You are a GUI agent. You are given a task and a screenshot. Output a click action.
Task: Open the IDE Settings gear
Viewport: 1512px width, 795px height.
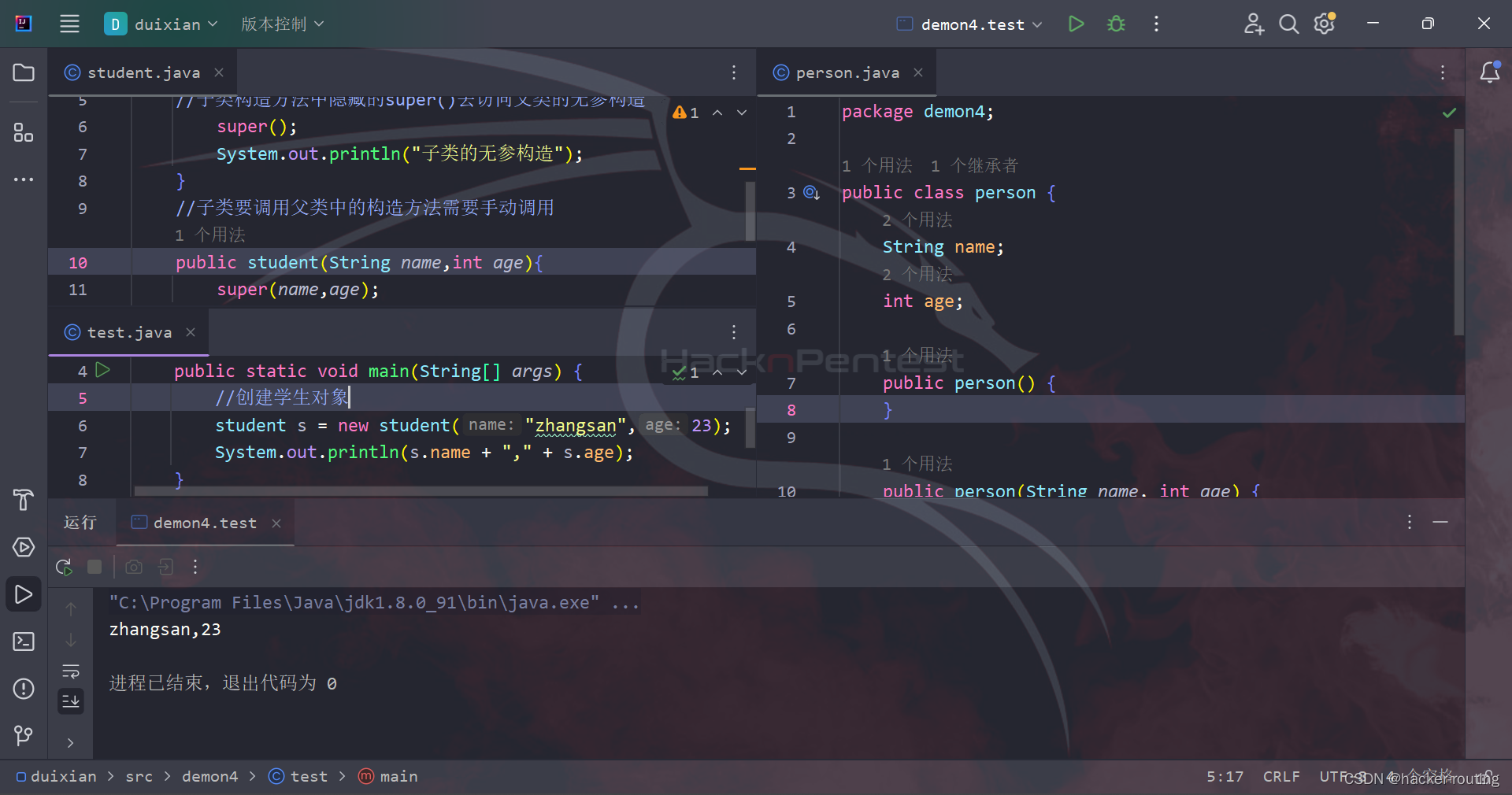click(x=1325, y=24)
